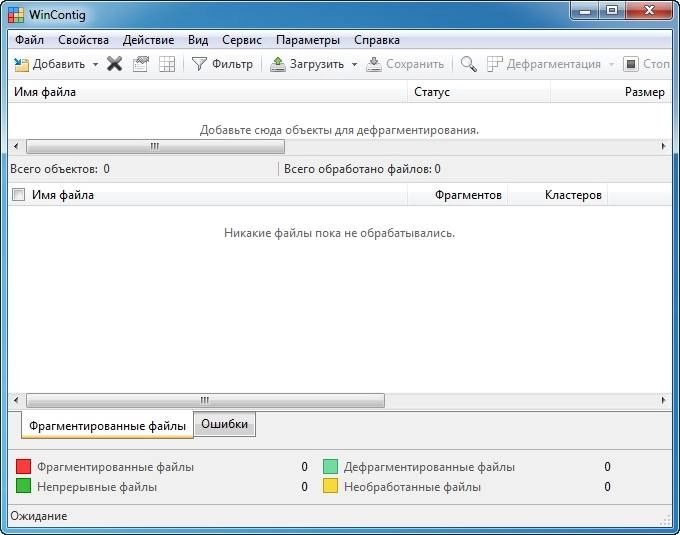Click the properties notepad icon in toolbar
This screenshot has height=535, width=680.
click(x=141, y=64)
